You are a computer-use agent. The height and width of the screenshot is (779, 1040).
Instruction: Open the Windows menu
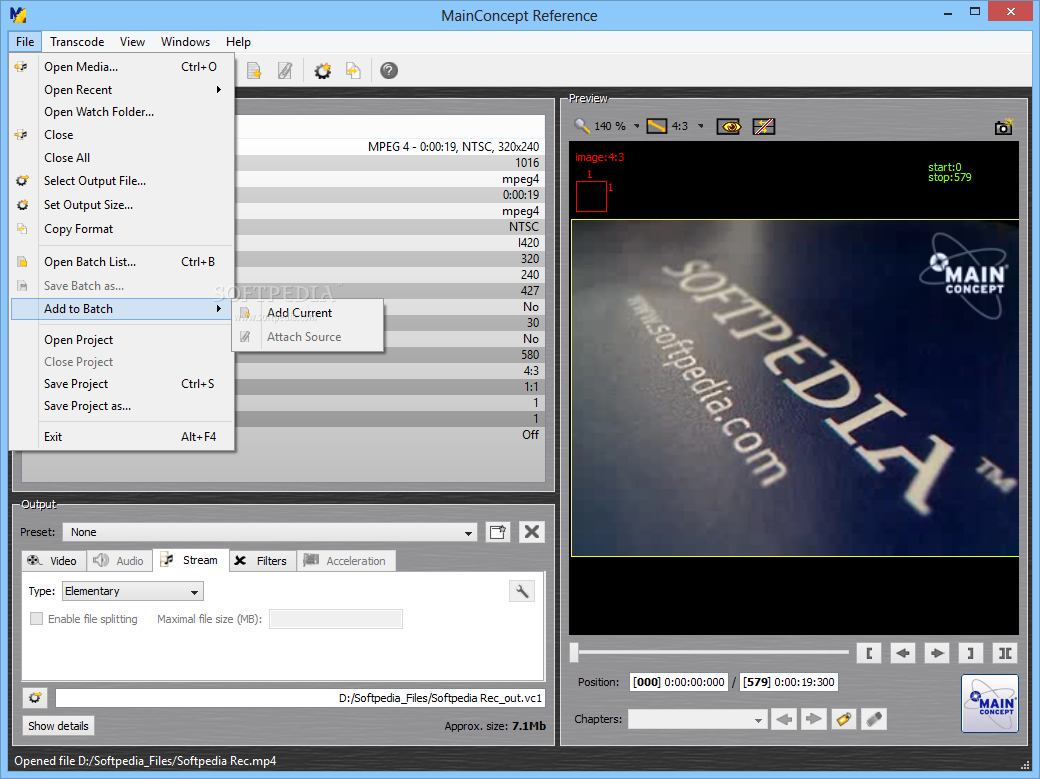[x=185, y=42]
